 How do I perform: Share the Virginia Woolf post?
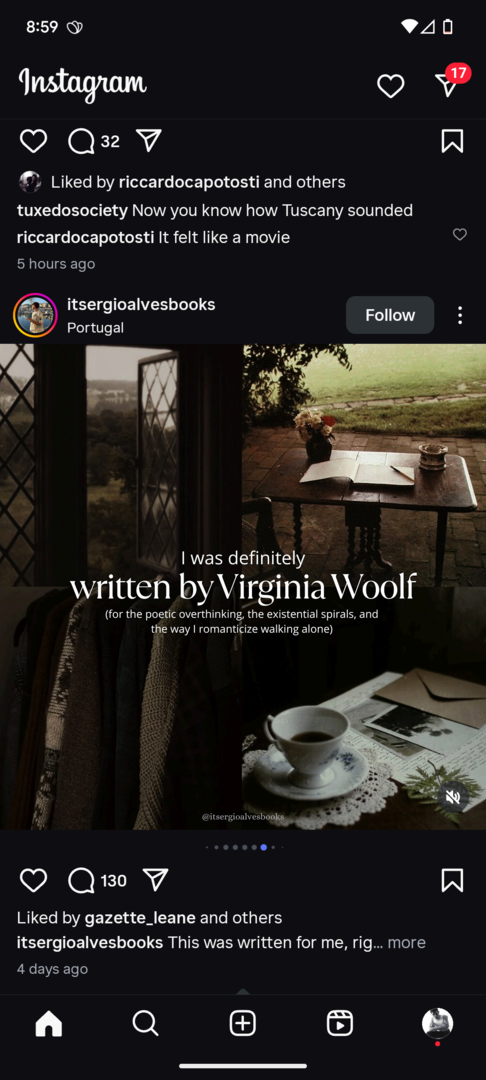156,879
